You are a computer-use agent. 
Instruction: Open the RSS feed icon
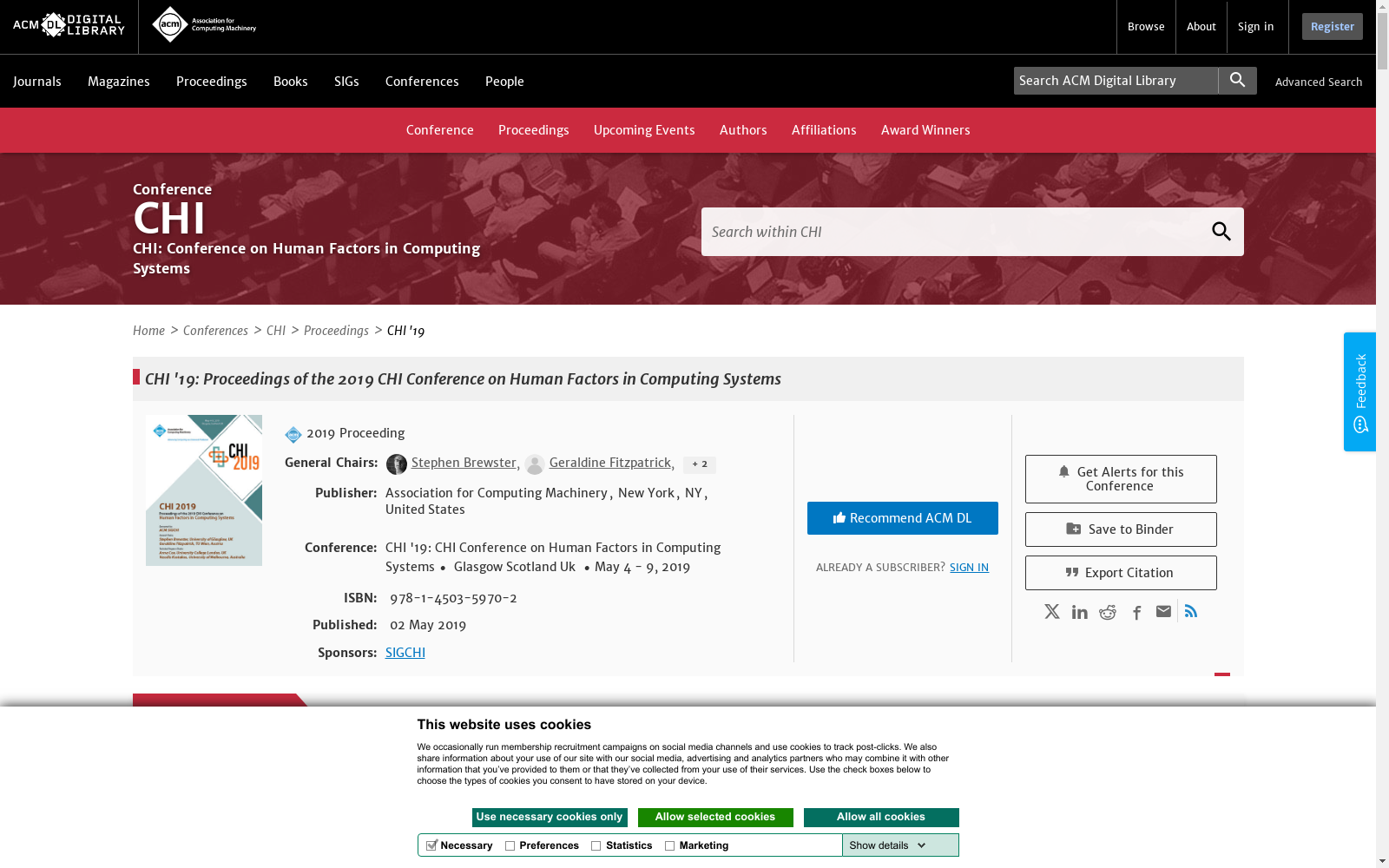click(x=1191, y=611)
